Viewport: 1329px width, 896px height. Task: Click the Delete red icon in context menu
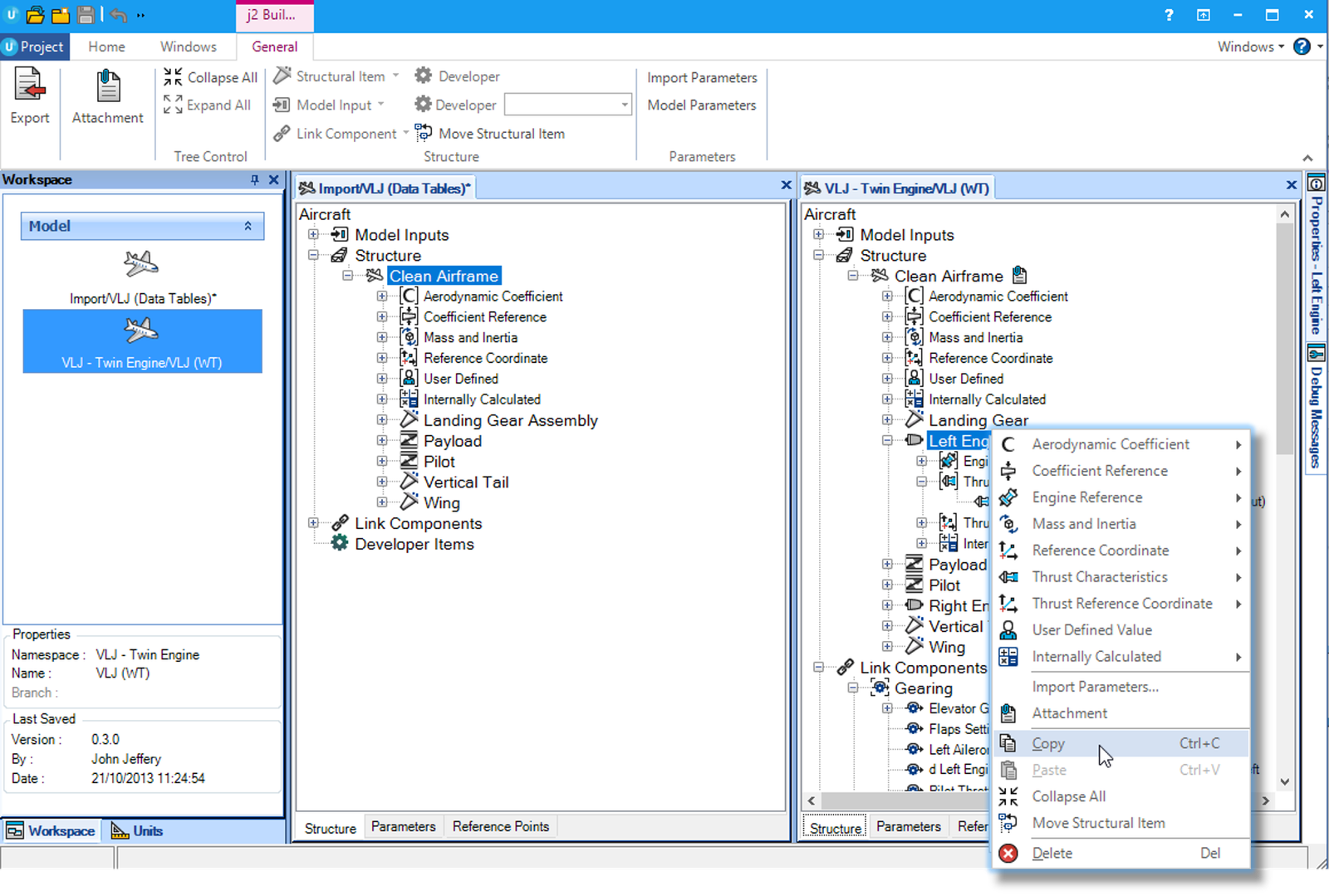coord(1008,853)
